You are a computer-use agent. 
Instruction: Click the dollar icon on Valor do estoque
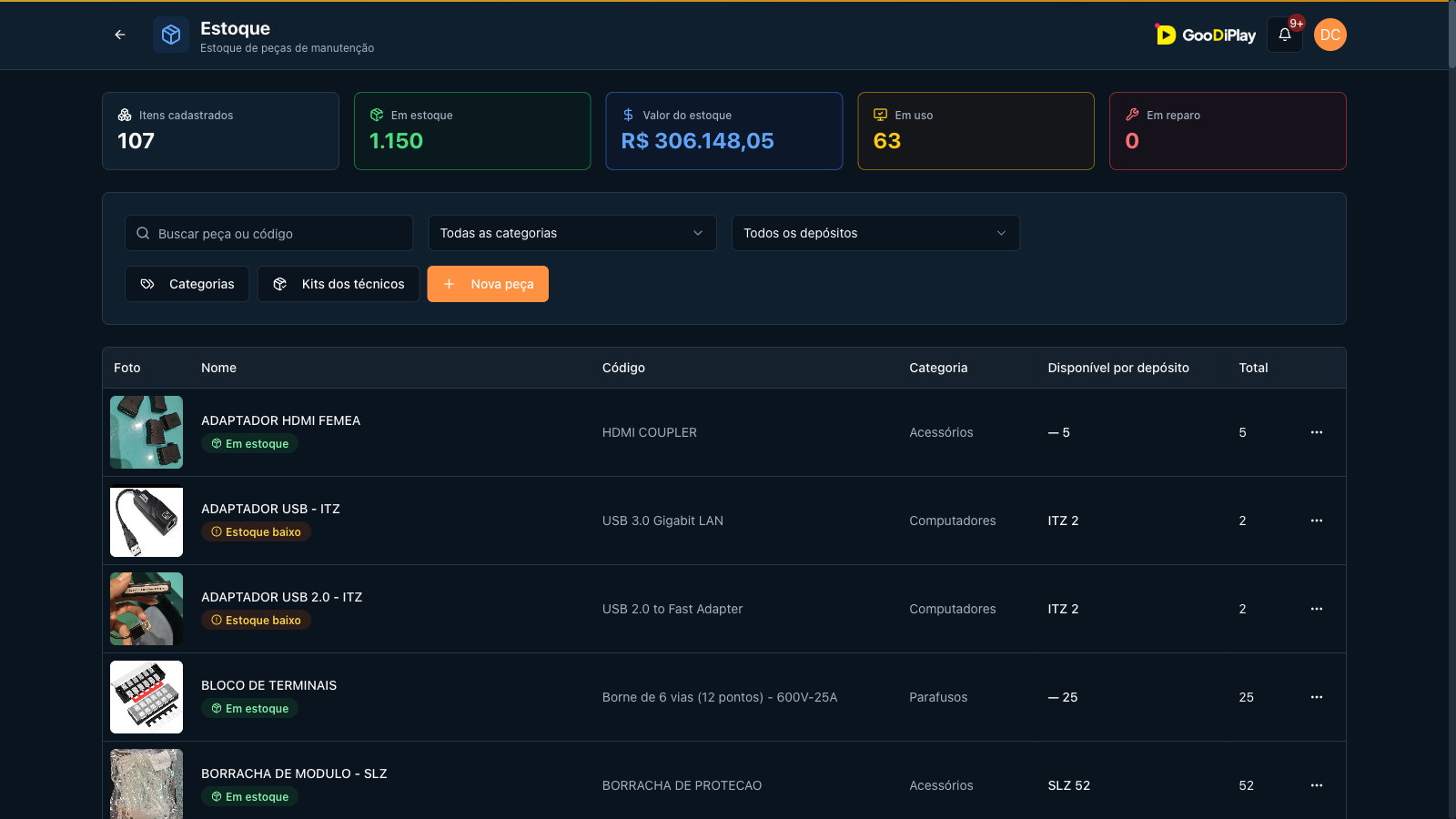tap(628, 115)
